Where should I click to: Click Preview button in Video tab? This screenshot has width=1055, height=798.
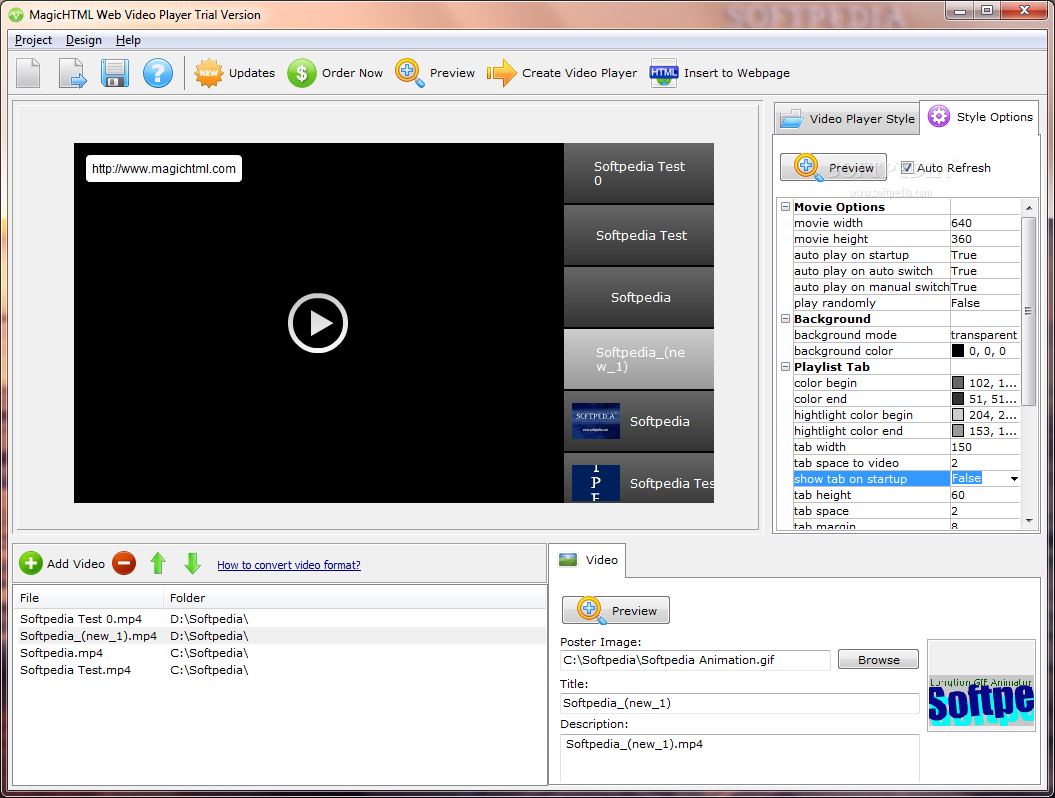[x=616, y=610]
